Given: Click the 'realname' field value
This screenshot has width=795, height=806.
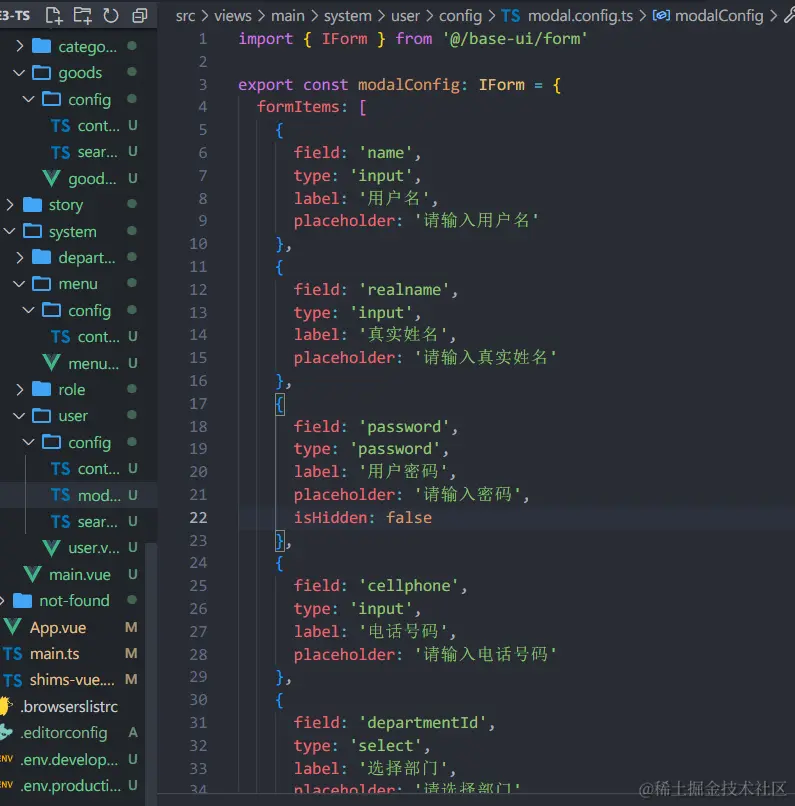Looking at the screenshot, I should tap(404, 289).
